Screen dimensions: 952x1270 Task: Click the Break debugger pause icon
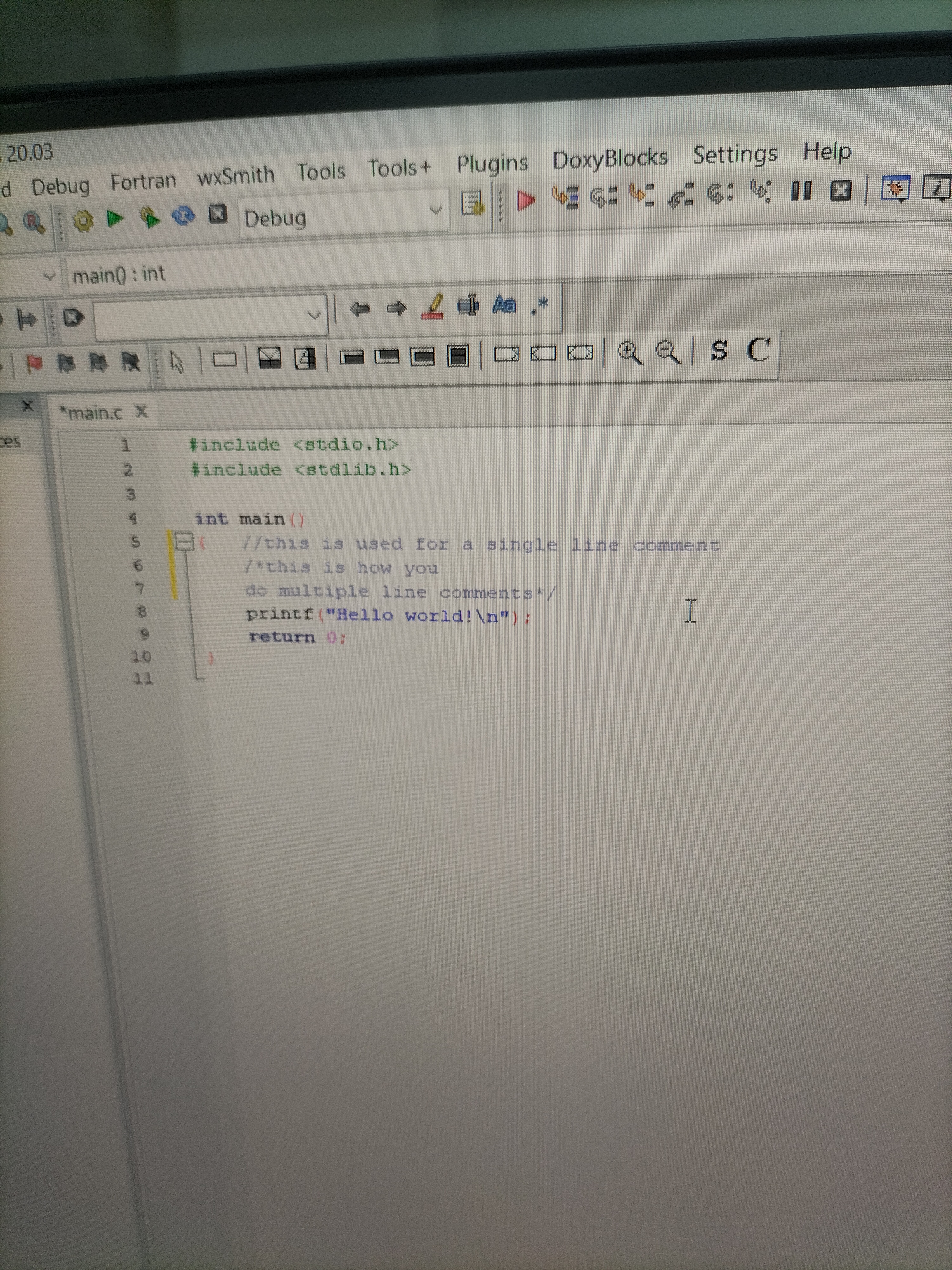pyautogui.click(x=801, y=190)
